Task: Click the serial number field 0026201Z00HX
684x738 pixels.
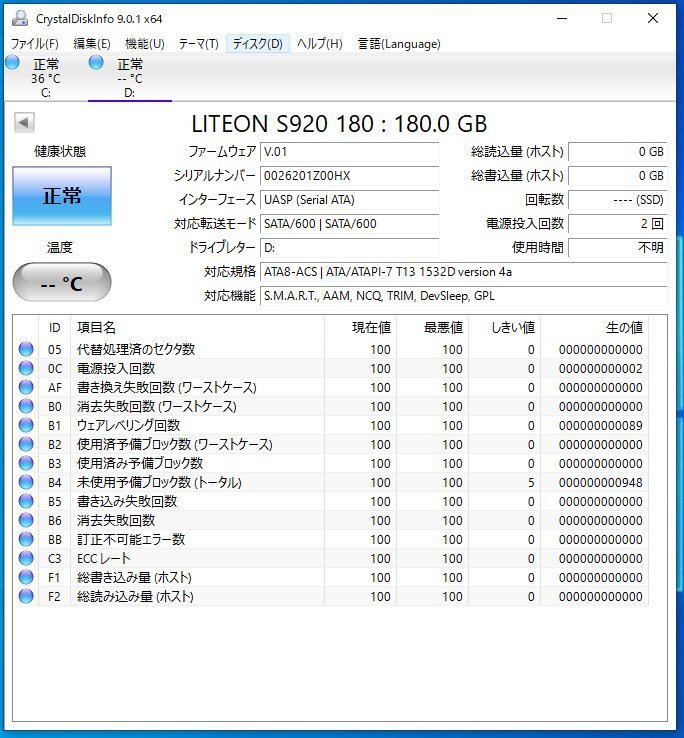Action: [x=349, y=176]
